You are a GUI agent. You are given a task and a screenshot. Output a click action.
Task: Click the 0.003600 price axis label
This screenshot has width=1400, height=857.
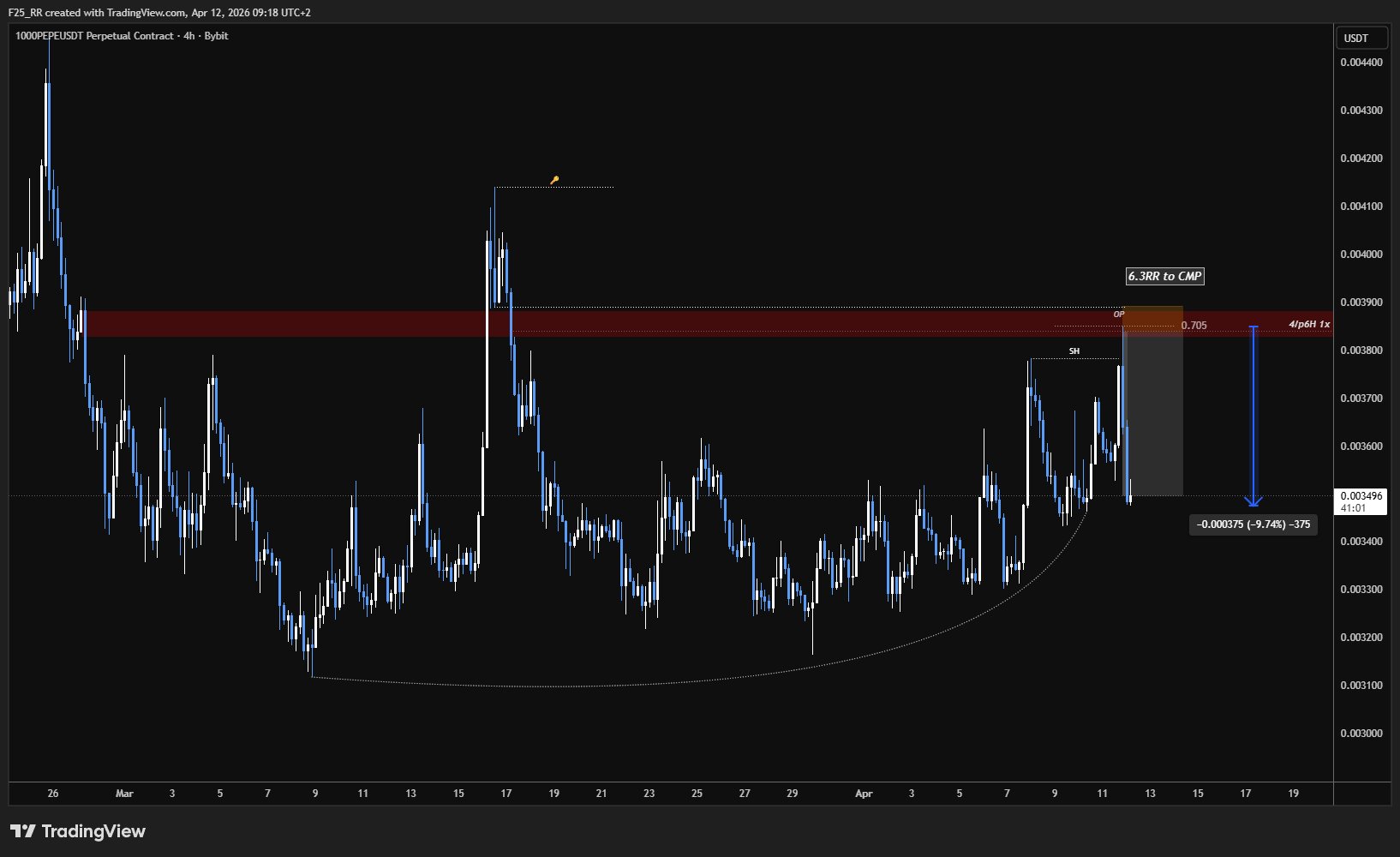[x=1361, y=446]
